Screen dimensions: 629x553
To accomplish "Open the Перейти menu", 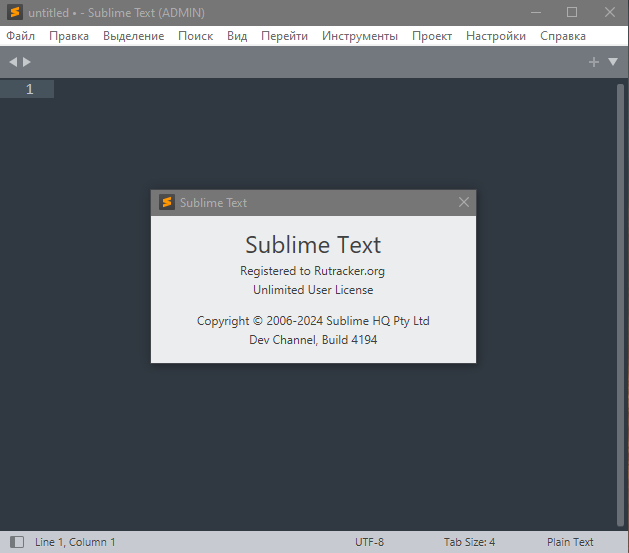I will click(x=284, y=36).
